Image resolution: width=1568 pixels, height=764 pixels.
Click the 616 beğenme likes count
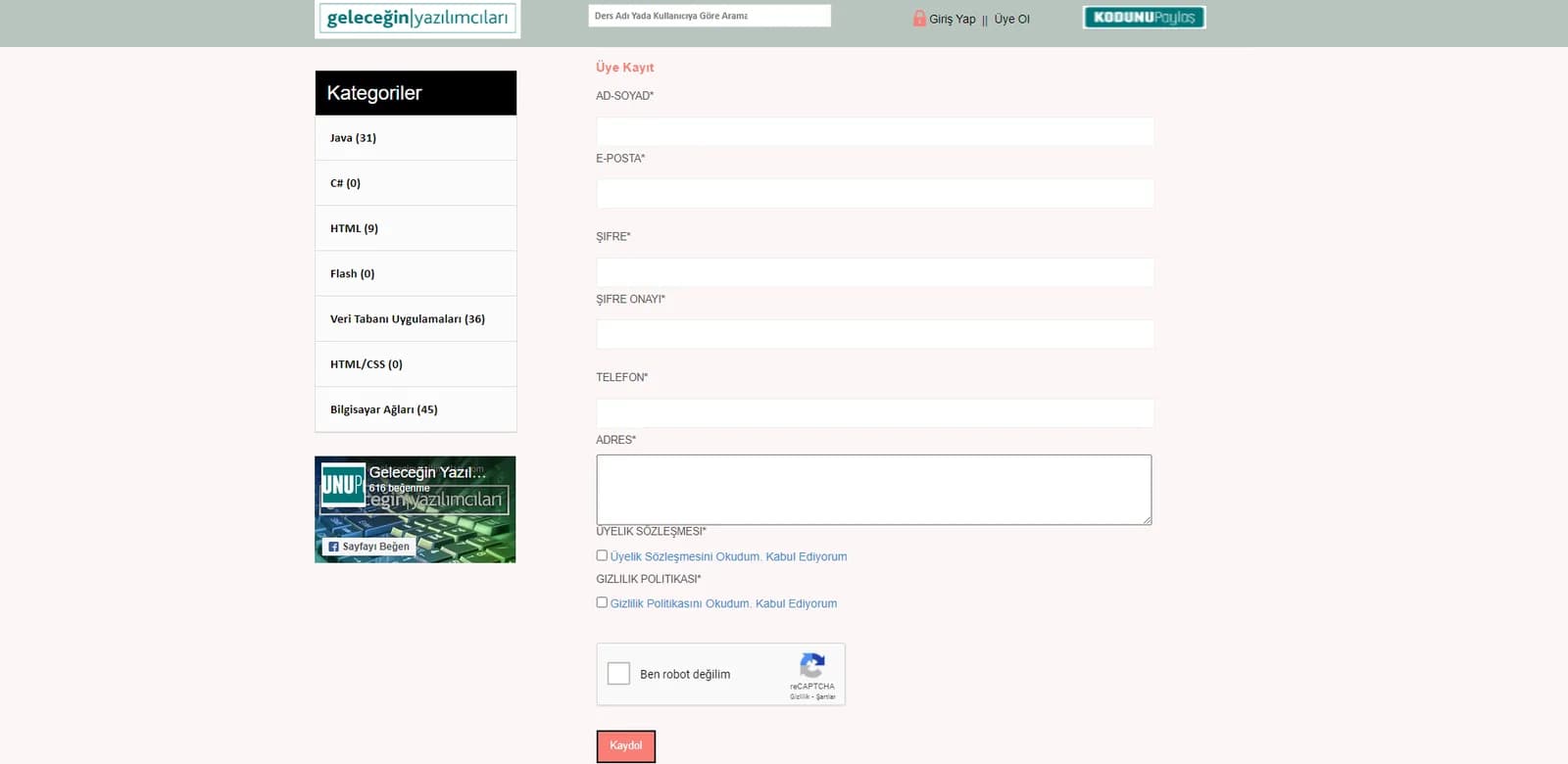coord(400,488)
